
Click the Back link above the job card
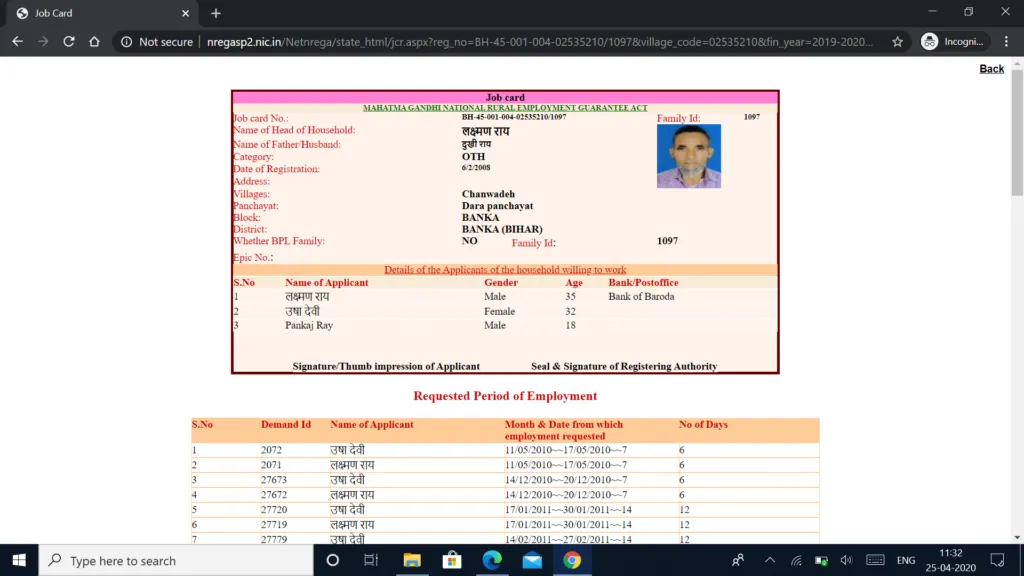992,68
